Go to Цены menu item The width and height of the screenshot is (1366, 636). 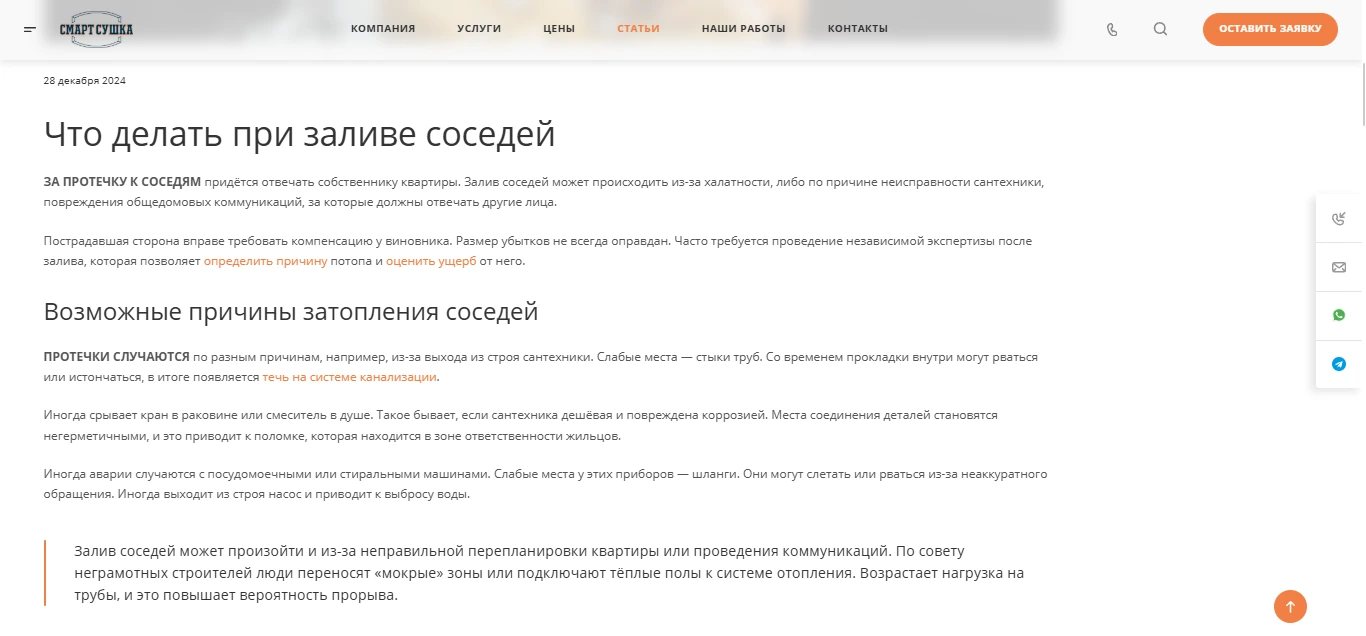559,29
